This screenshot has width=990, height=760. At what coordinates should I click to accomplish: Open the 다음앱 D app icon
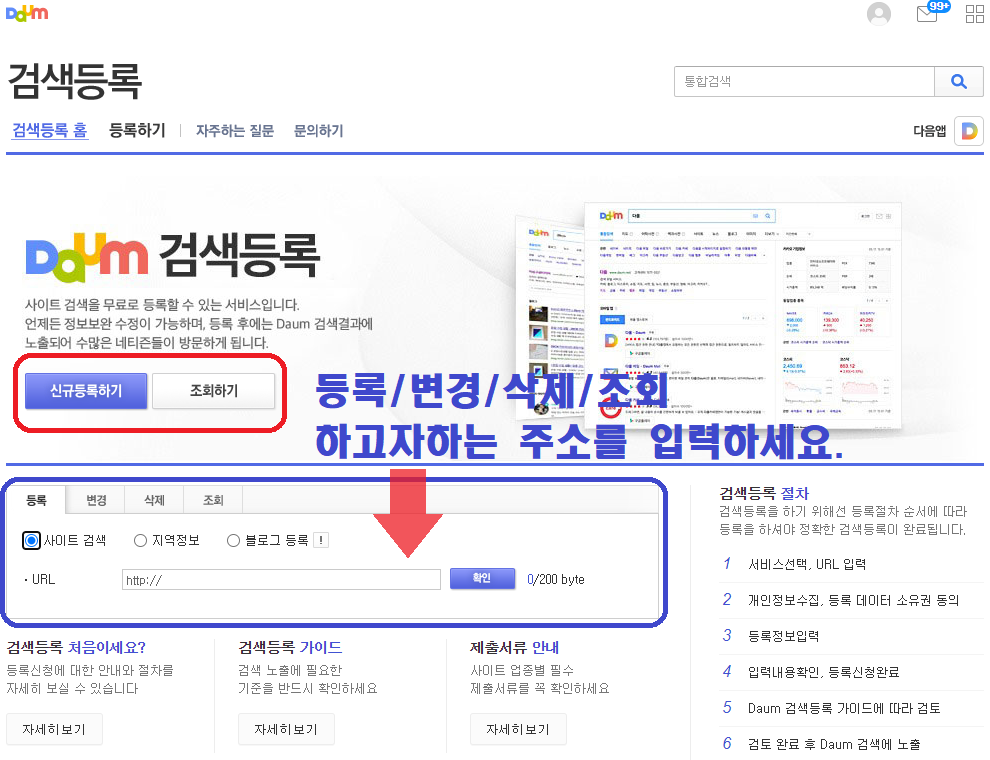pyautogui.click(x=969, y=131)
